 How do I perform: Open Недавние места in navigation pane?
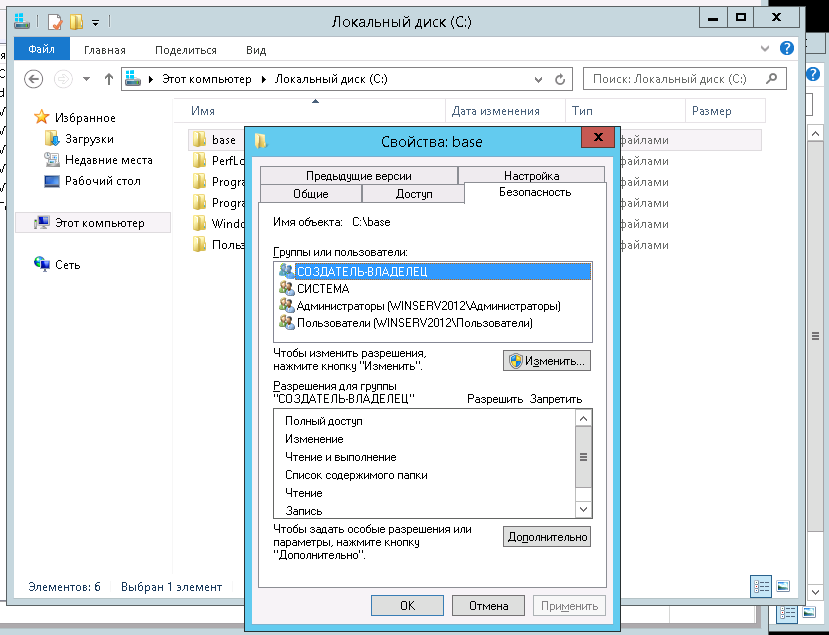click(x=108, y=160)
